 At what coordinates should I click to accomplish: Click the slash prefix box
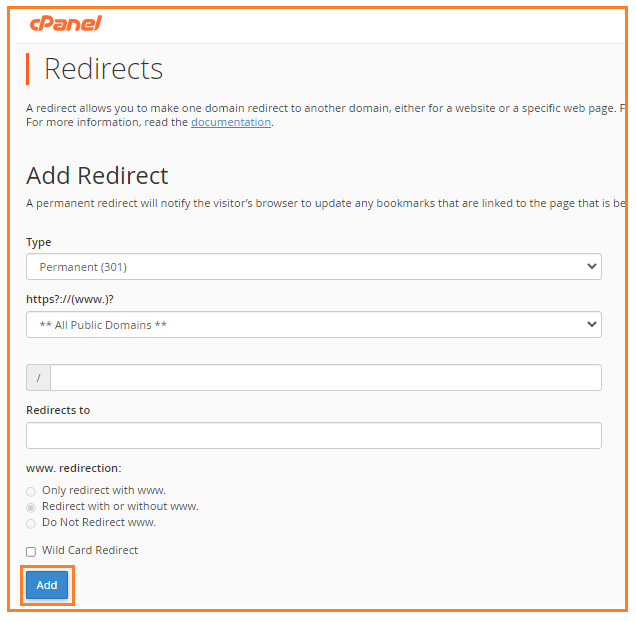[39, 378]
